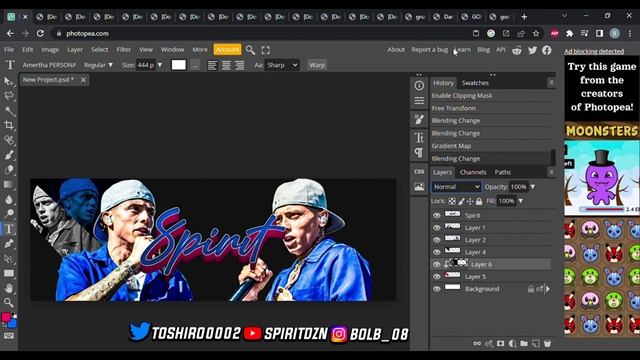Toggle visibility of Layer 2
Viewport: 640px width, 360px height.
tap(437, 240)
